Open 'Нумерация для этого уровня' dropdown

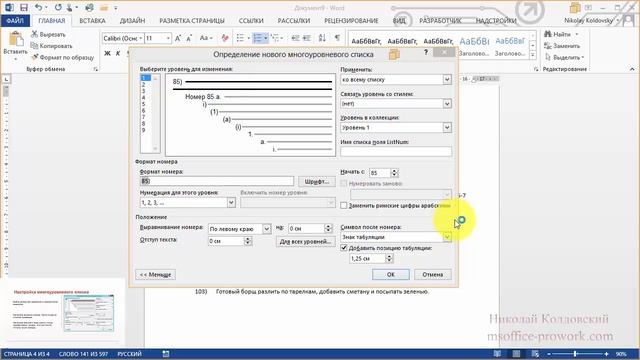click(231, 202)
